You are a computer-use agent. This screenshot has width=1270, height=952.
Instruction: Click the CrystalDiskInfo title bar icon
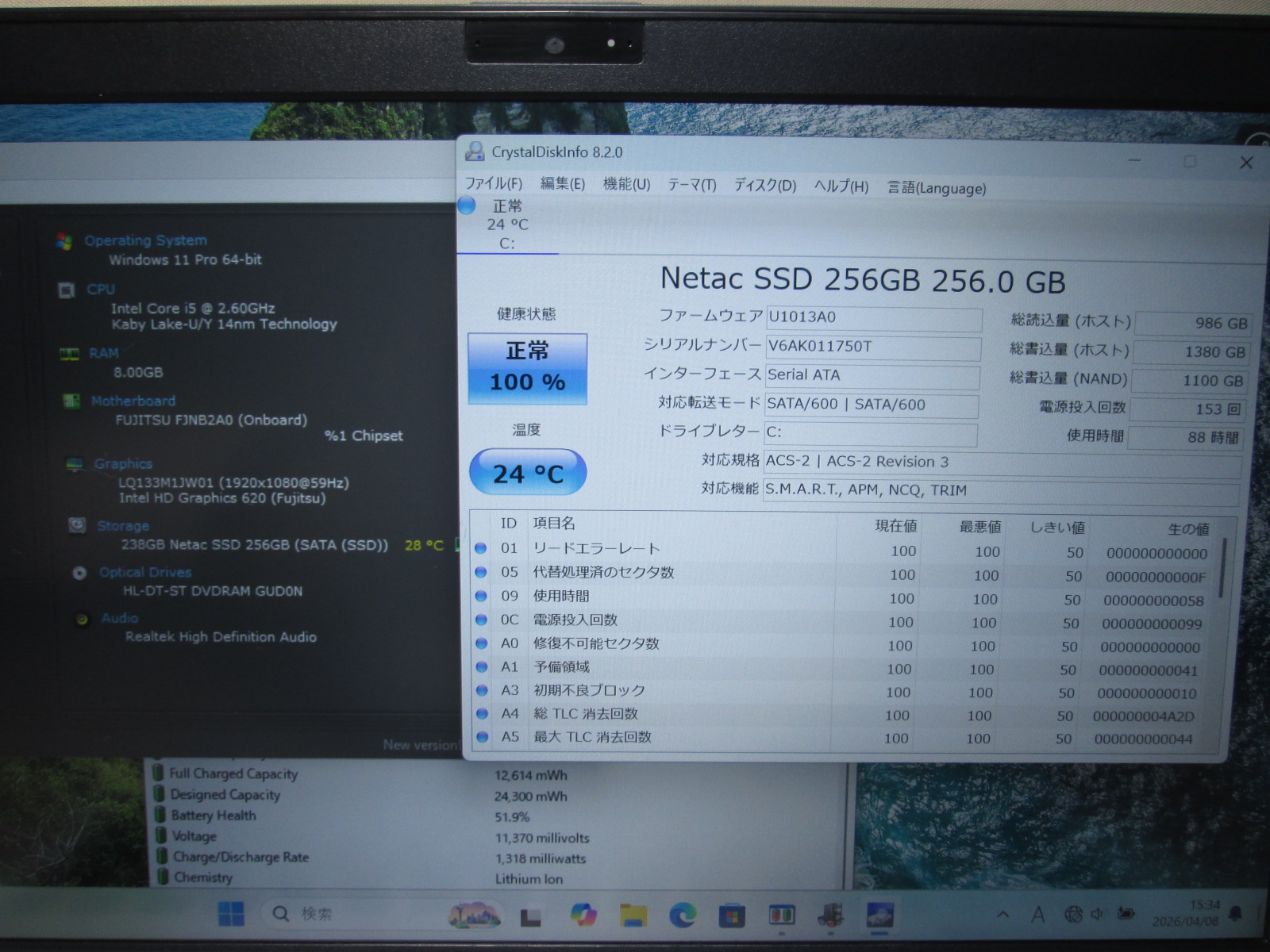475,152
